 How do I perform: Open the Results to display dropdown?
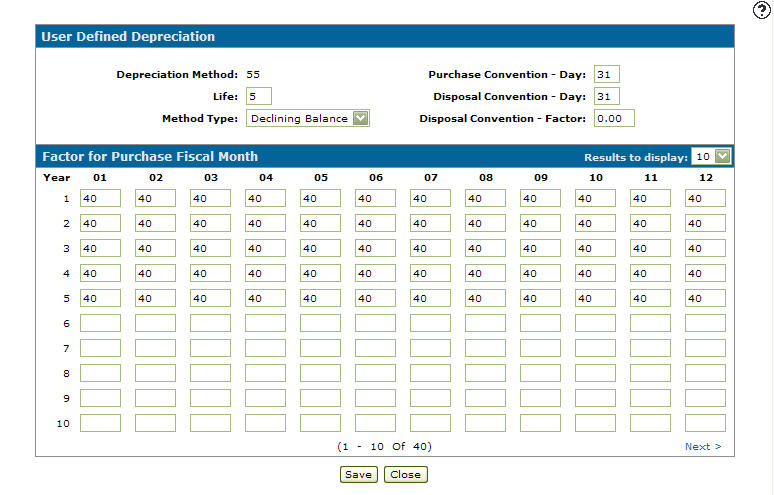pos(711,156)
